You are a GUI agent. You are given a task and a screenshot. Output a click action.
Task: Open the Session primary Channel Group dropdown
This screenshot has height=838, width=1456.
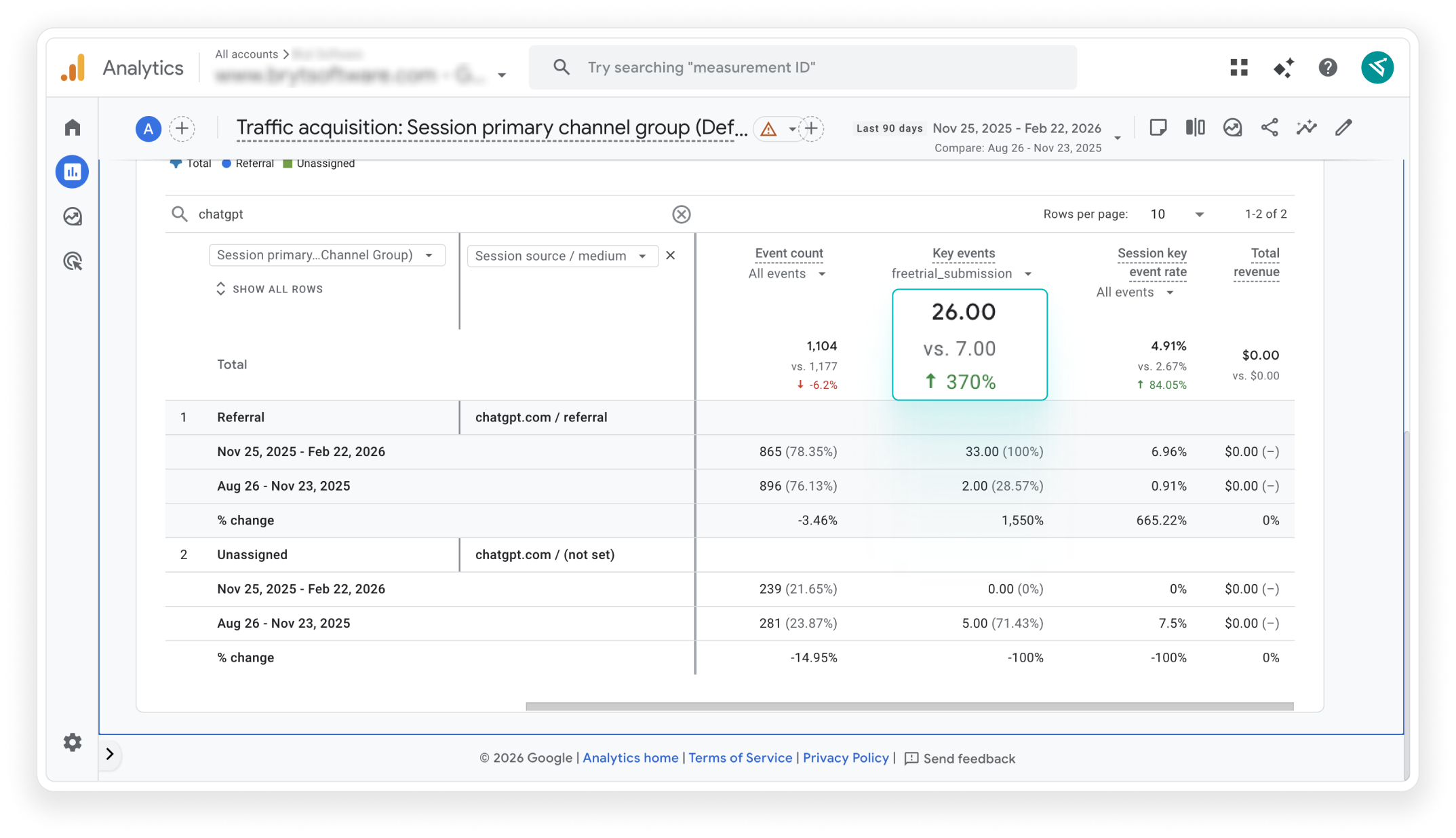[x=326, y=255]
